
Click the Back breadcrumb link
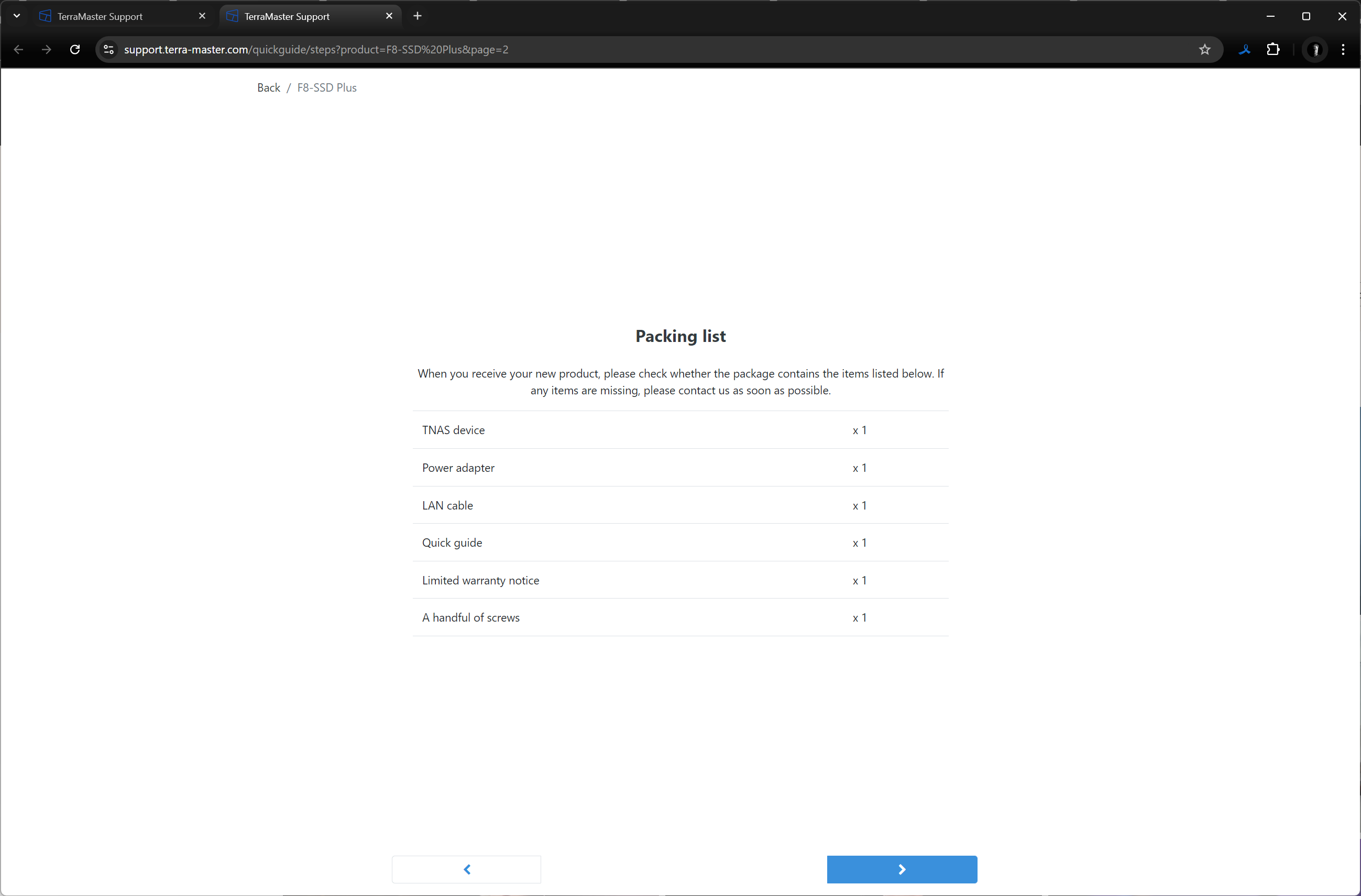point(268,87)
